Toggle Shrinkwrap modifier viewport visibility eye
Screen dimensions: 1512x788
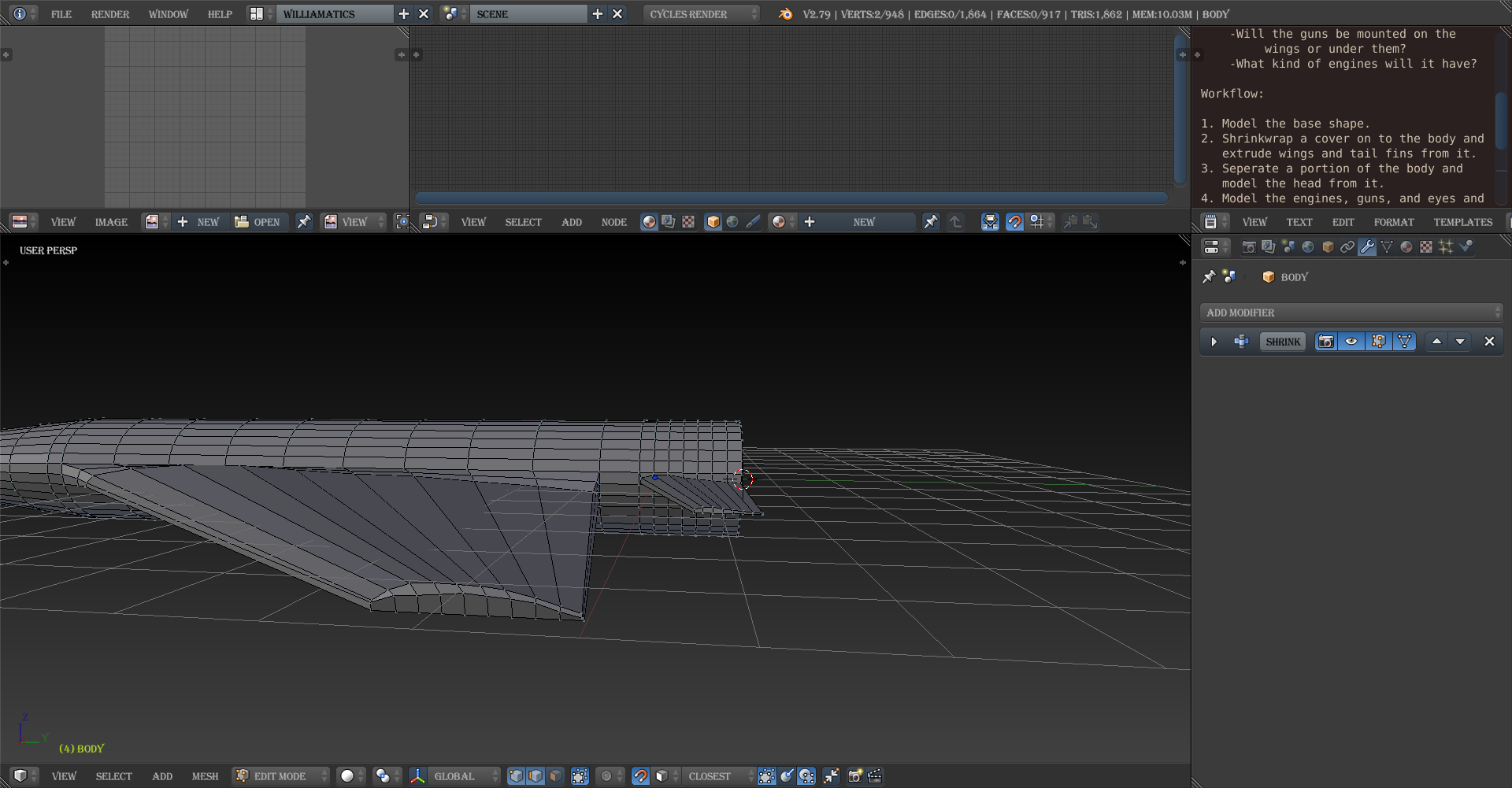coord(1351,342)
